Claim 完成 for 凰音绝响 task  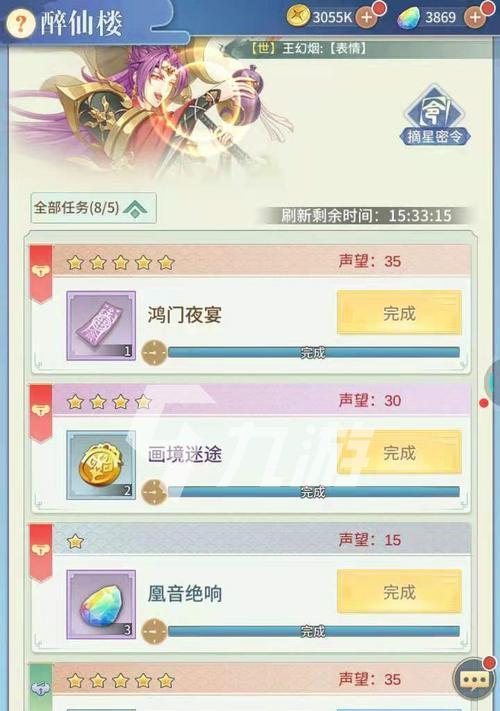(399, 592)
